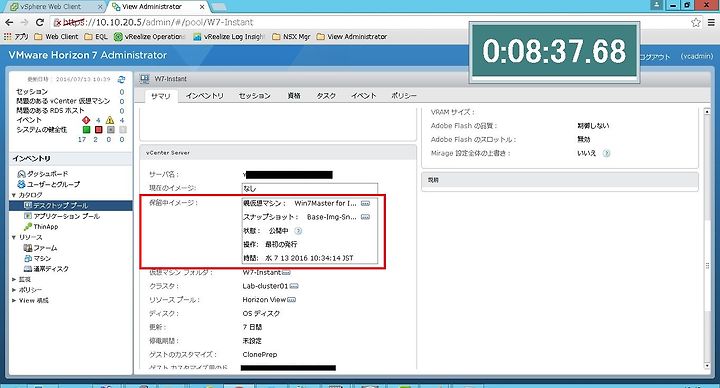Switch to Events (イベント) tab
This screenshot has width=720, height=388.
364,96
